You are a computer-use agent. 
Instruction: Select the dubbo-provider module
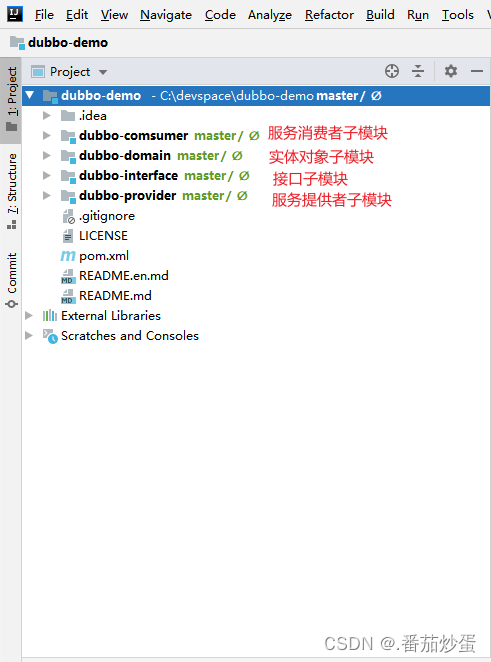click(127, 196)
